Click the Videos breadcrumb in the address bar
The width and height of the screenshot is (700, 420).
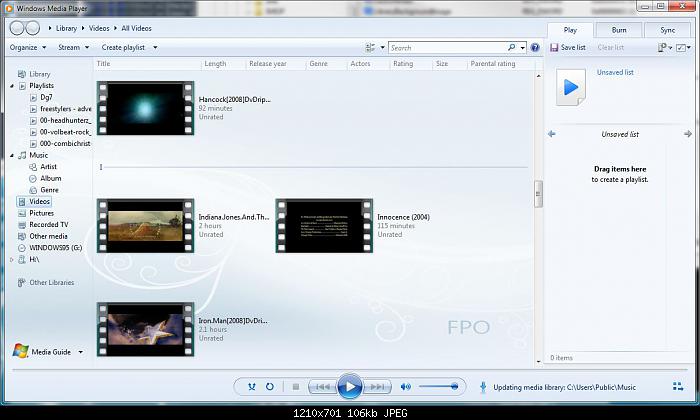pos(99,28)
